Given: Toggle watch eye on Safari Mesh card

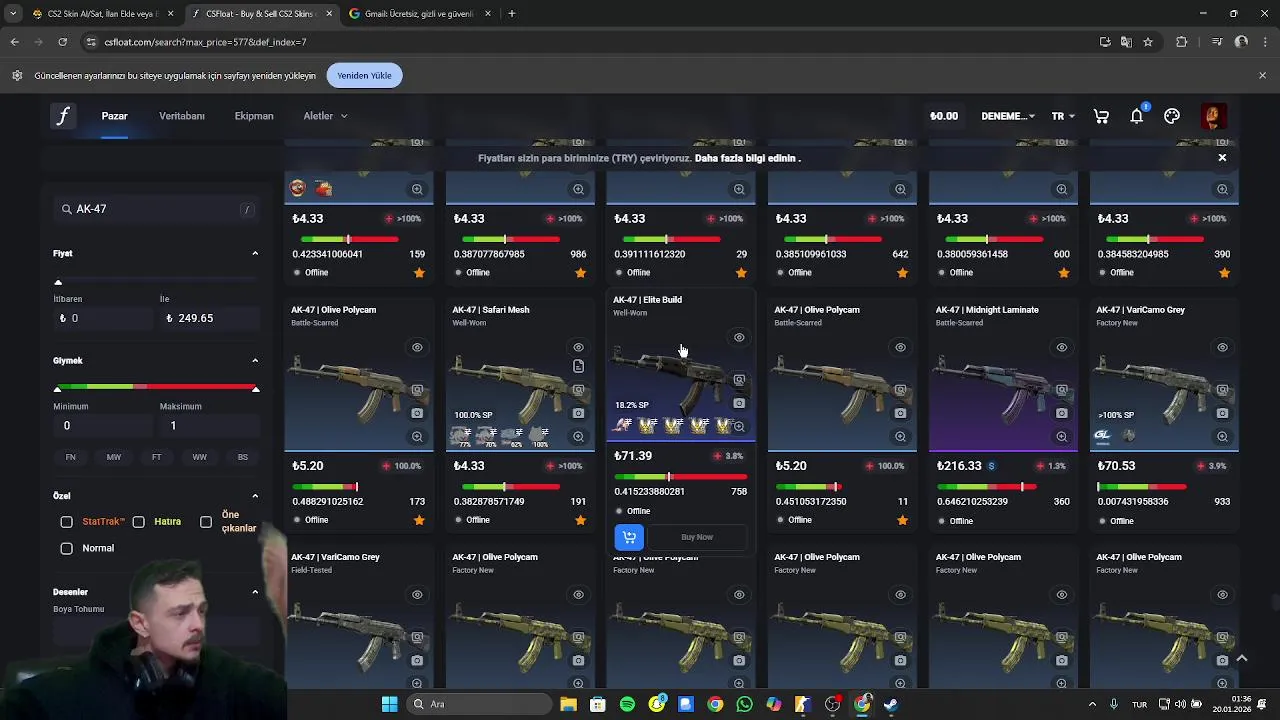Looking at the screenshot, I should tap(578, 348).
